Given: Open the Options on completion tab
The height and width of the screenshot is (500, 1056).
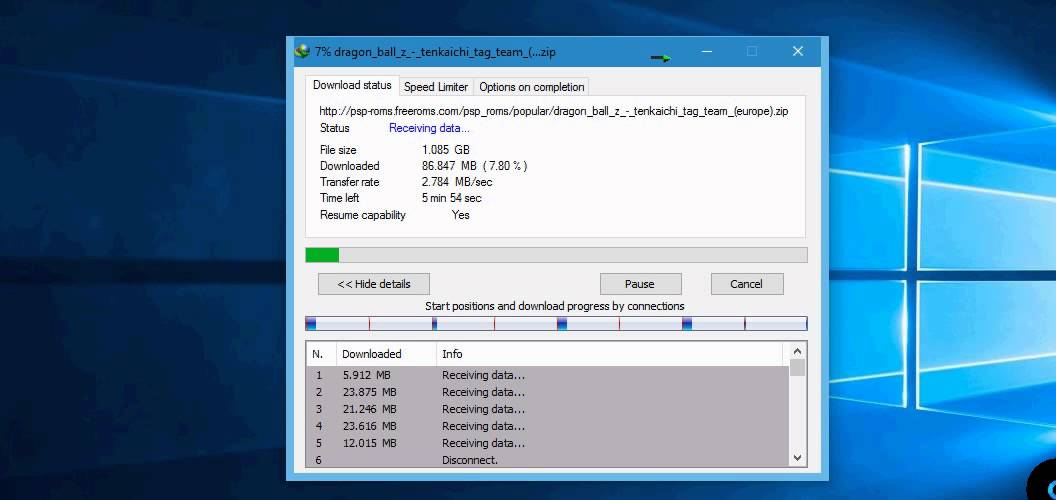Looking at the screenshot, I should coord(531,87).
